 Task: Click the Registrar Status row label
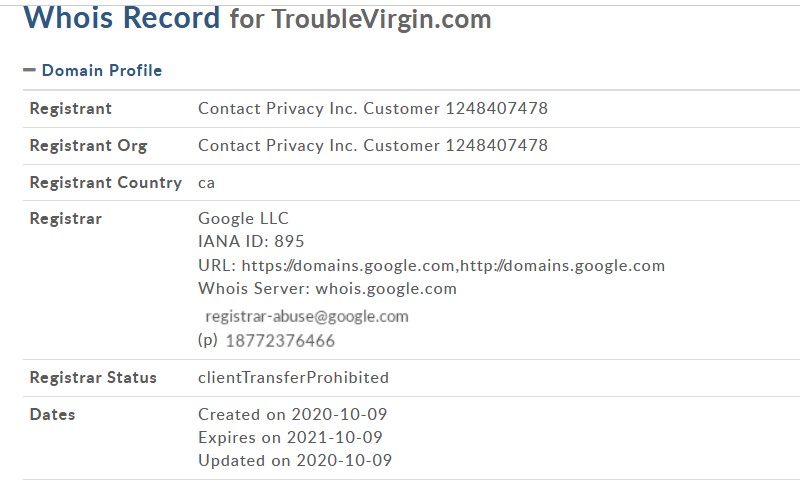(x=93, y=377)
